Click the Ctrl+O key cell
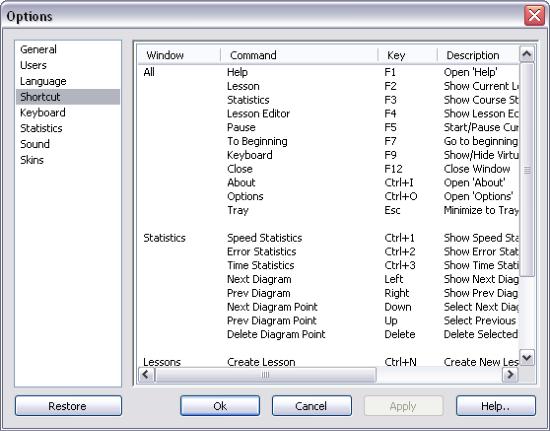 coord(401,196)
